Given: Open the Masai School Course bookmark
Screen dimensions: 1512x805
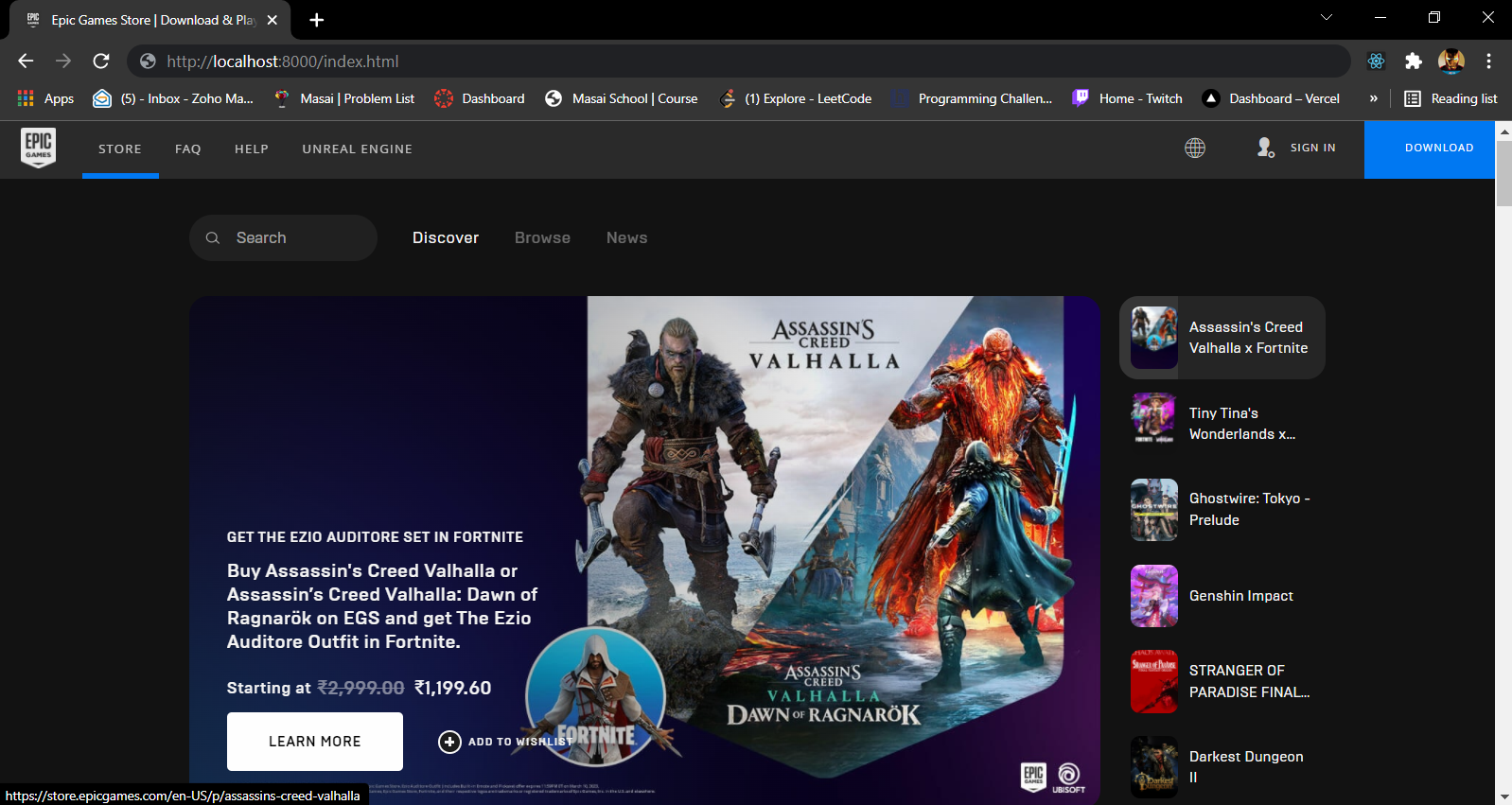Looking at the screenshot, I should pos(622,98).
